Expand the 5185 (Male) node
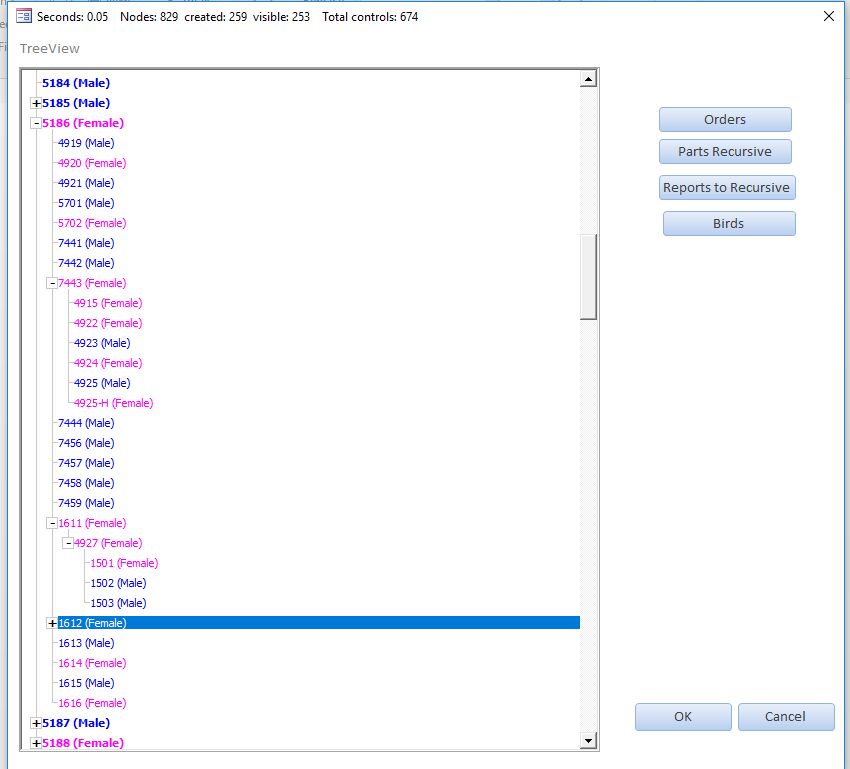 (36, 103)
